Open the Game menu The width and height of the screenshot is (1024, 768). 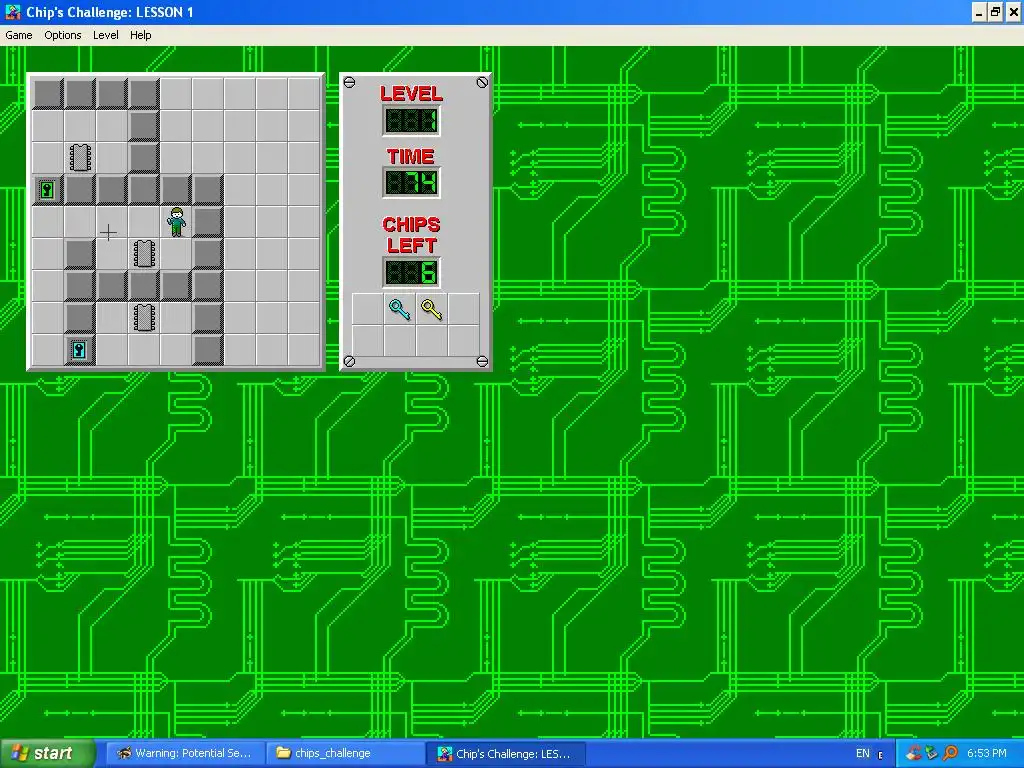coord(18,35)
